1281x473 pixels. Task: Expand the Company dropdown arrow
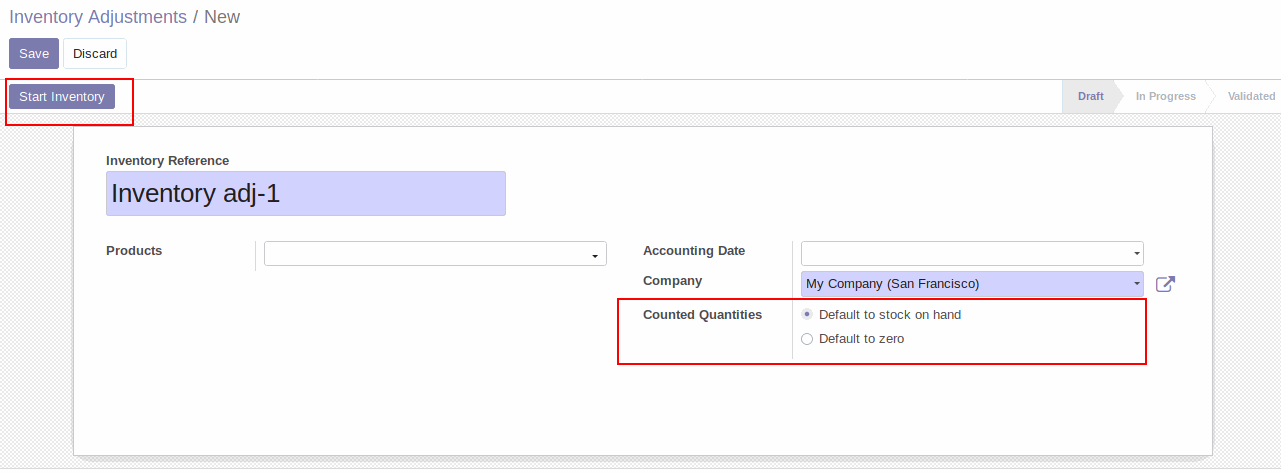tap(1136, 284)
